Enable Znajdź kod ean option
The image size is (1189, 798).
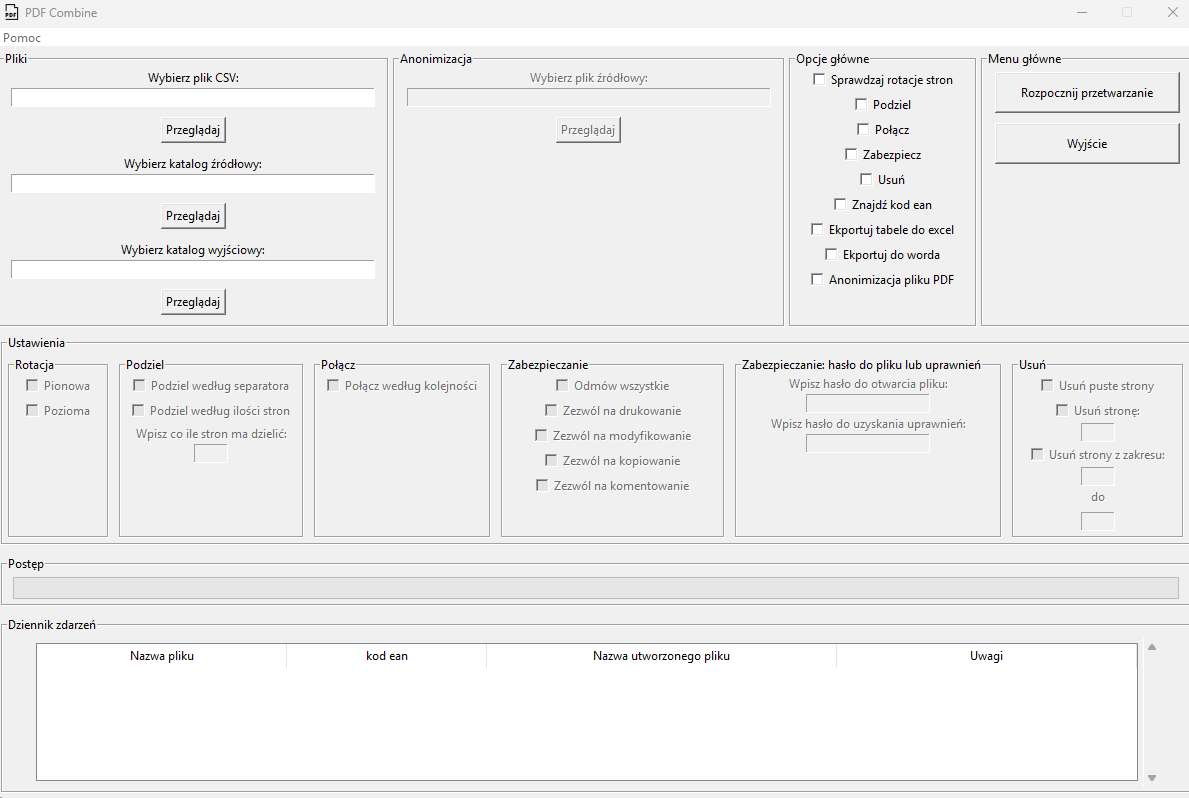[x=840, y=205]
